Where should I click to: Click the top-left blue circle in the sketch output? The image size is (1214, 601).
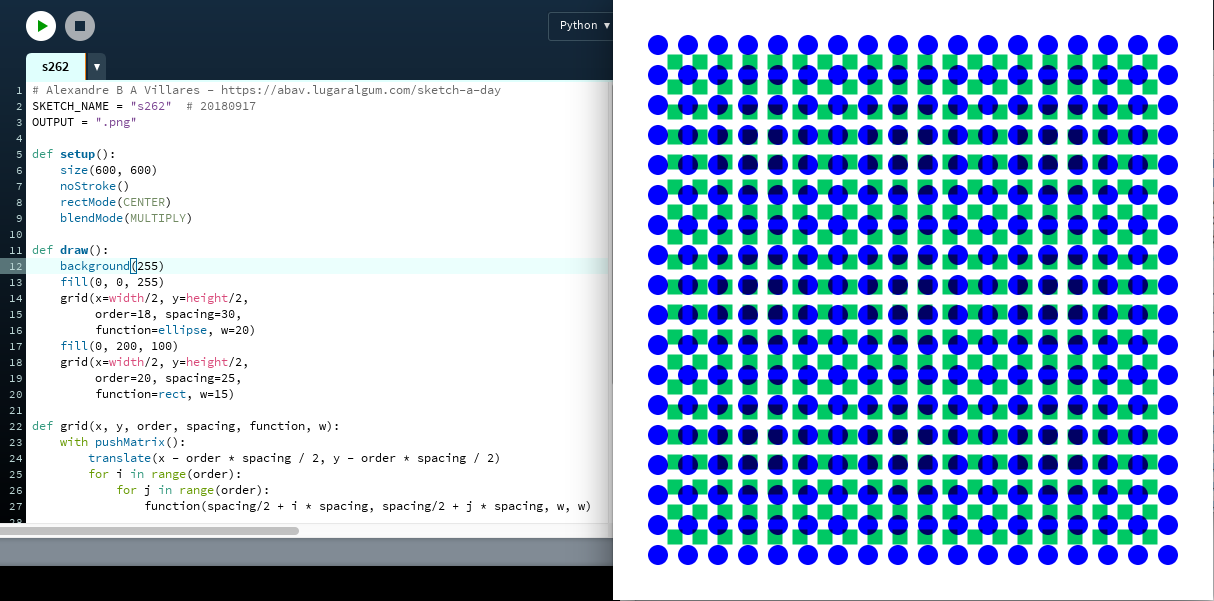pyautogui.click(x=657, y=45)
